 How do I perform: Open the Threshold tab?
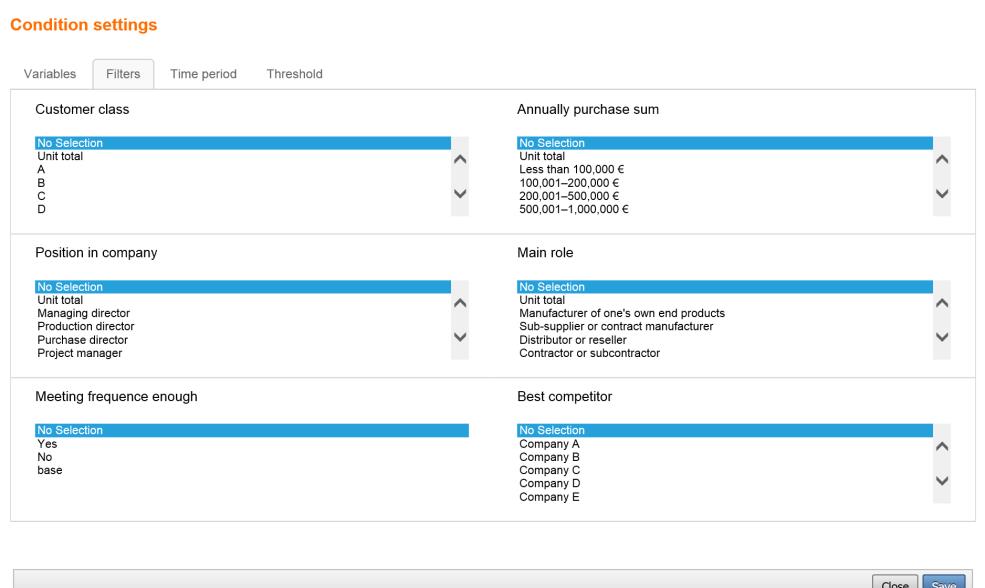295,74
